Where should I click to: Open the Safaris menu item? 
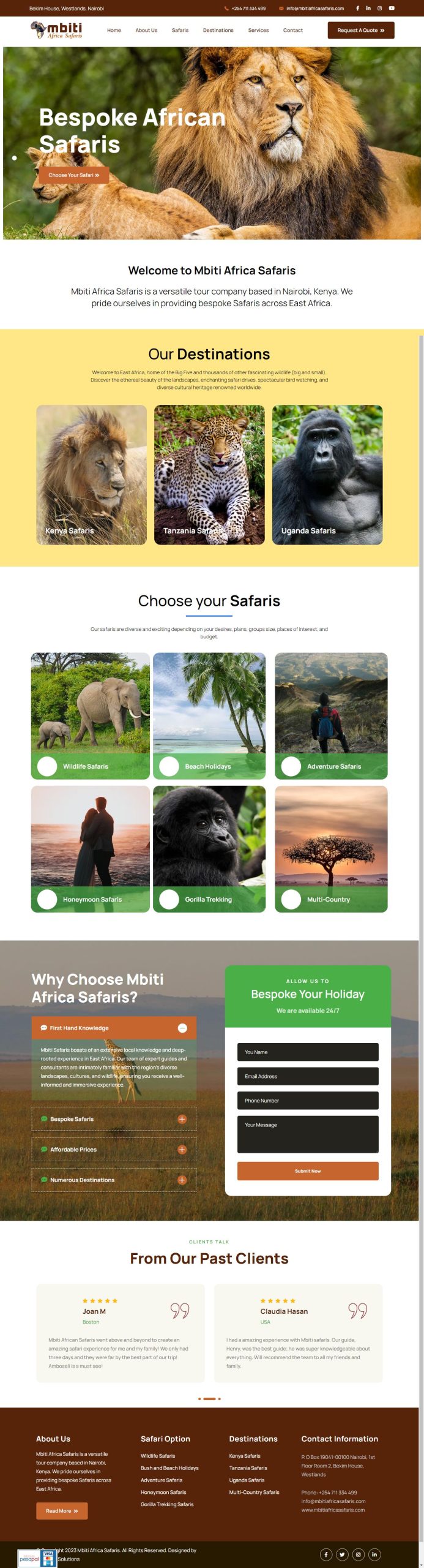[180, 30]
